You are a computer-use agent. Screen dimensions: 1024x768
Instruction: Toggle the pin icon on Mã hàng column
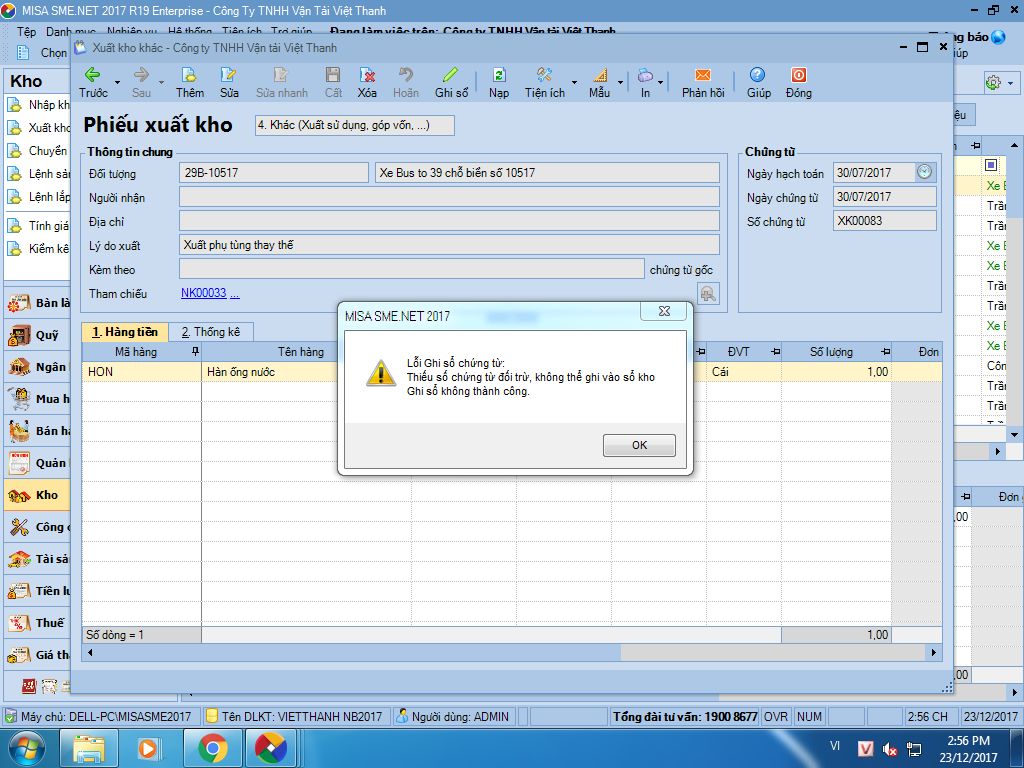[195, 352]
